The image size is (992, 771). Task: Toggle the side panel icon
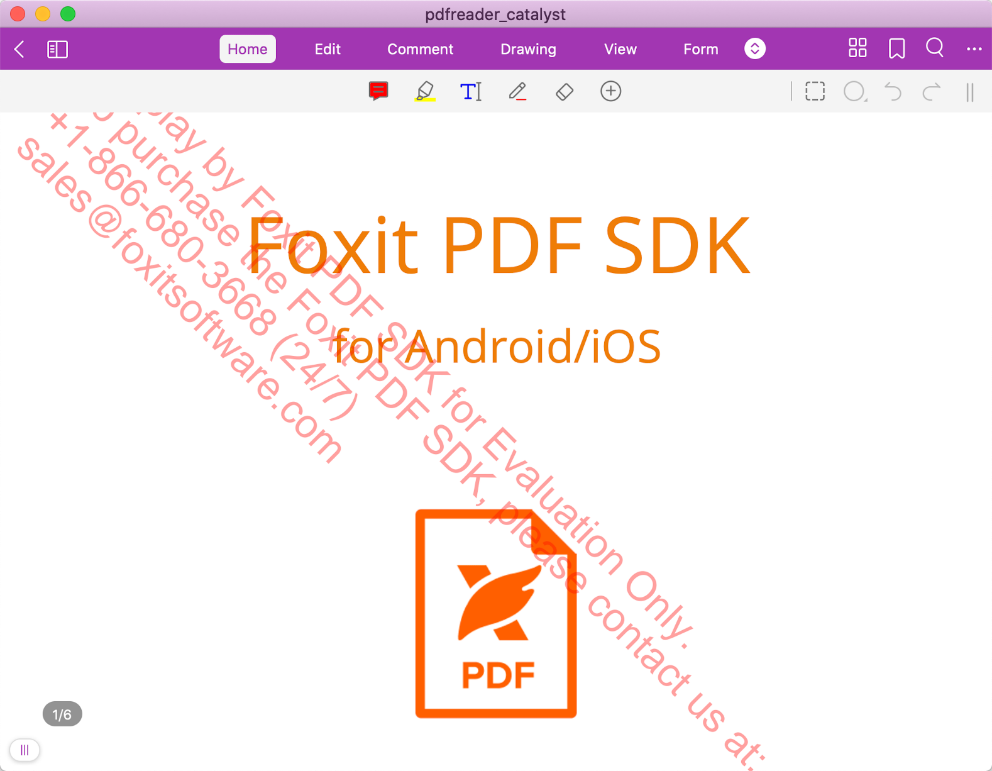pyautogui.click(x=58, y=49)
